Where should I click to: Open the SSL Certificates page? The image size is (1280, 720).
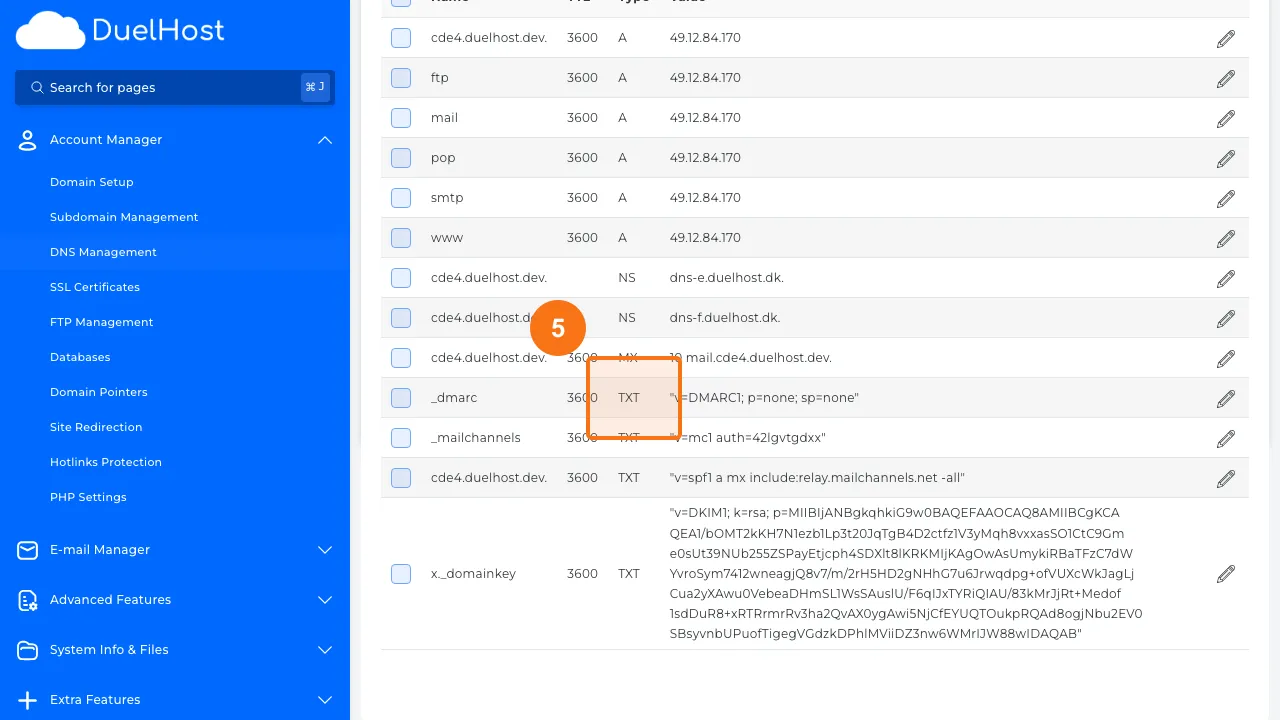[95, 287]
